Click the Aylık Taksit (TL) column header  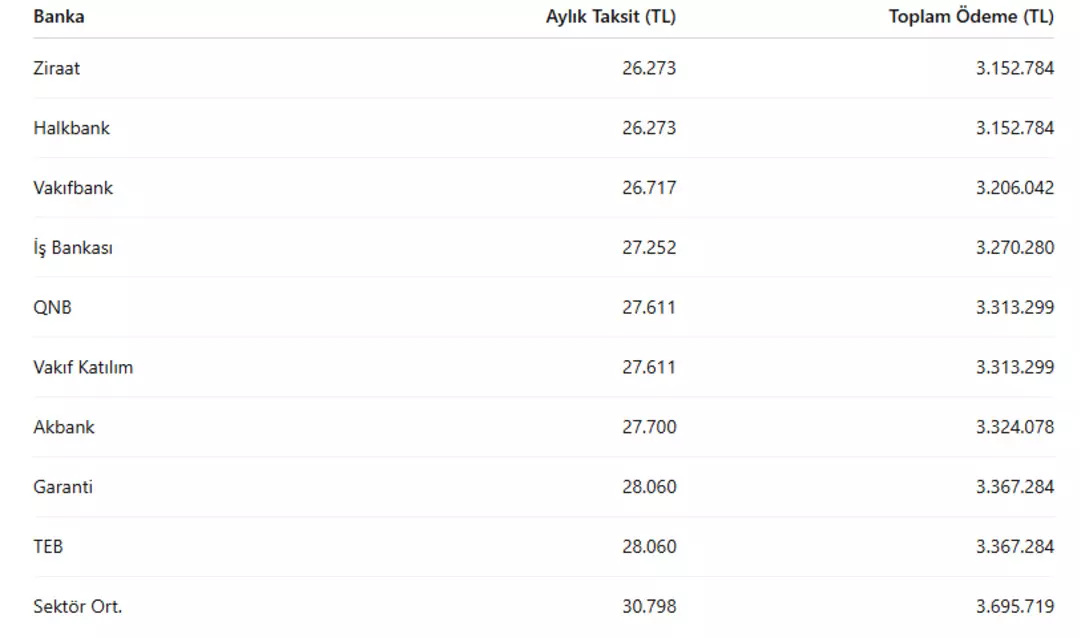click(x=610, y=17)
